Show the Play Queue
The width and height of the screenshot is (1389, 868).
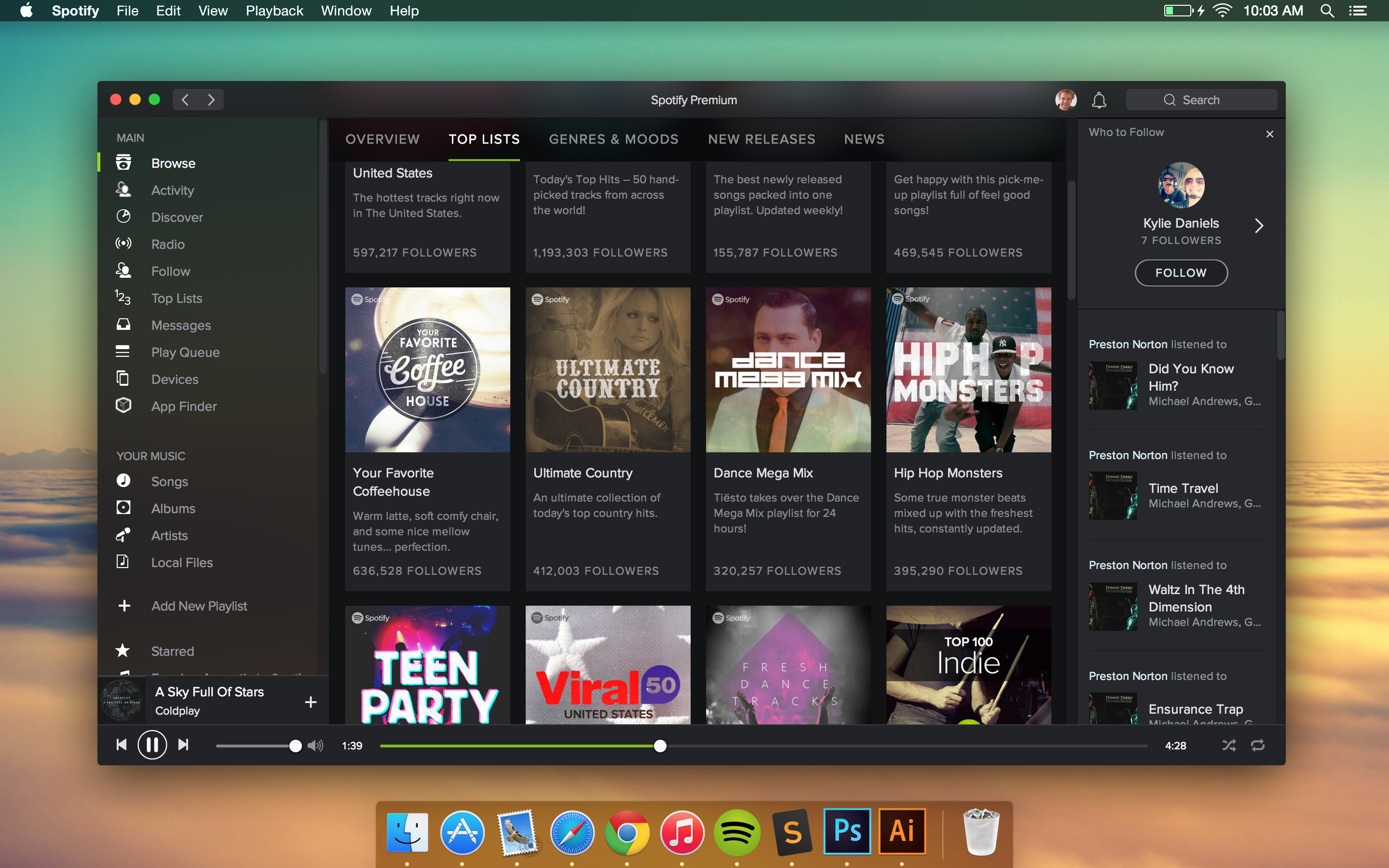click(x=185, y=352)
